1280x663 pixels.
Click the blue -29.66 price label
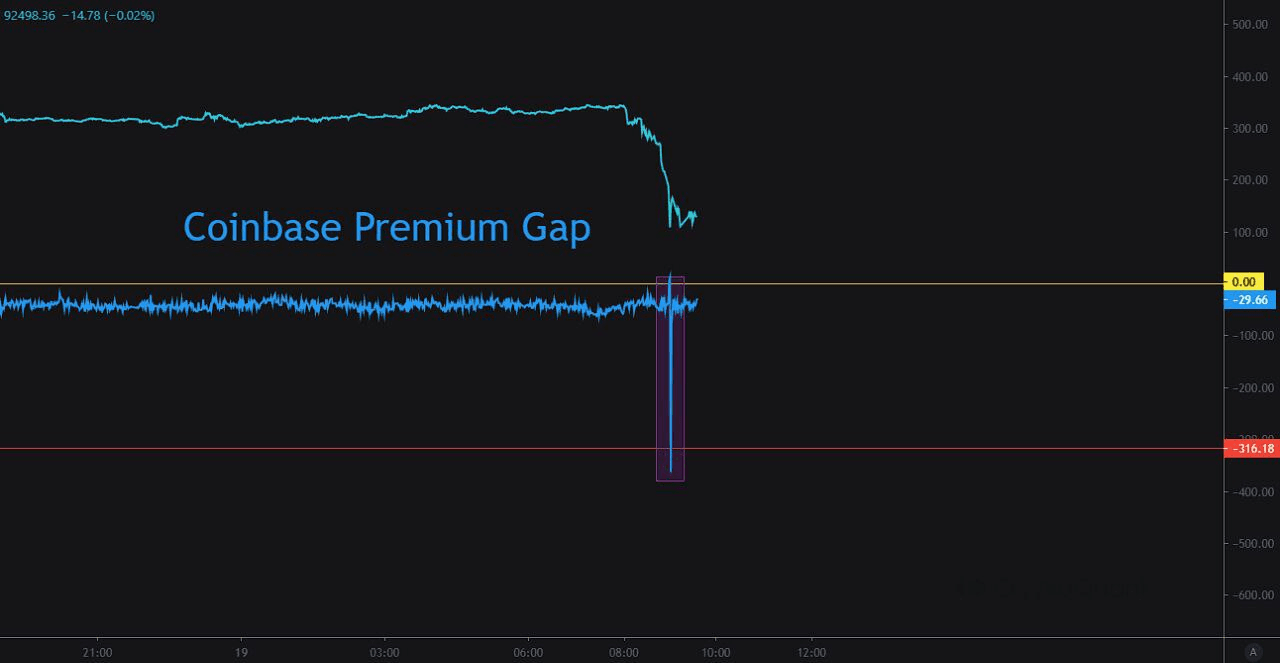[1250, 300]
